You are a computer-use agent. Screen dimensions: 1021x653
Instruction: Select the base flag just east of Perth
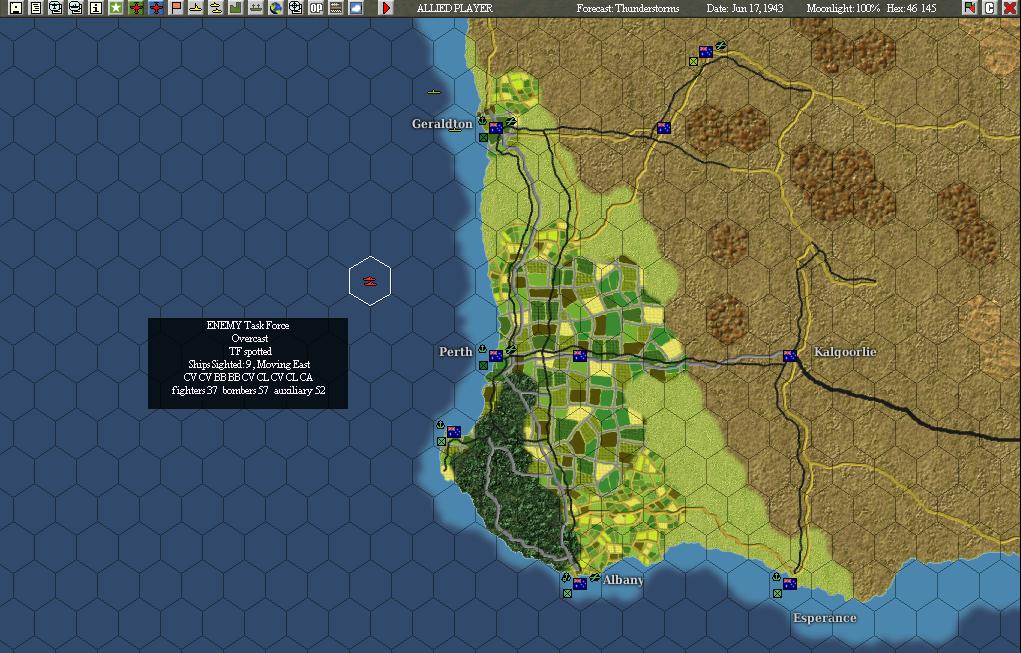(580, 355)
